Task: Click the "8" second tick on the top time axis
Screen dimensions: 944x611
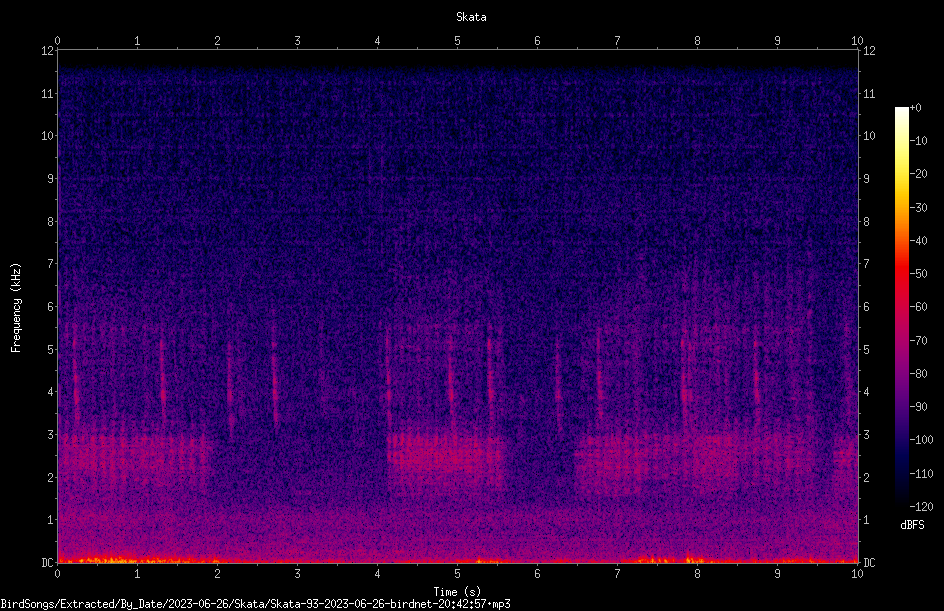Action: pyautogui.click(x=697, y=41)
